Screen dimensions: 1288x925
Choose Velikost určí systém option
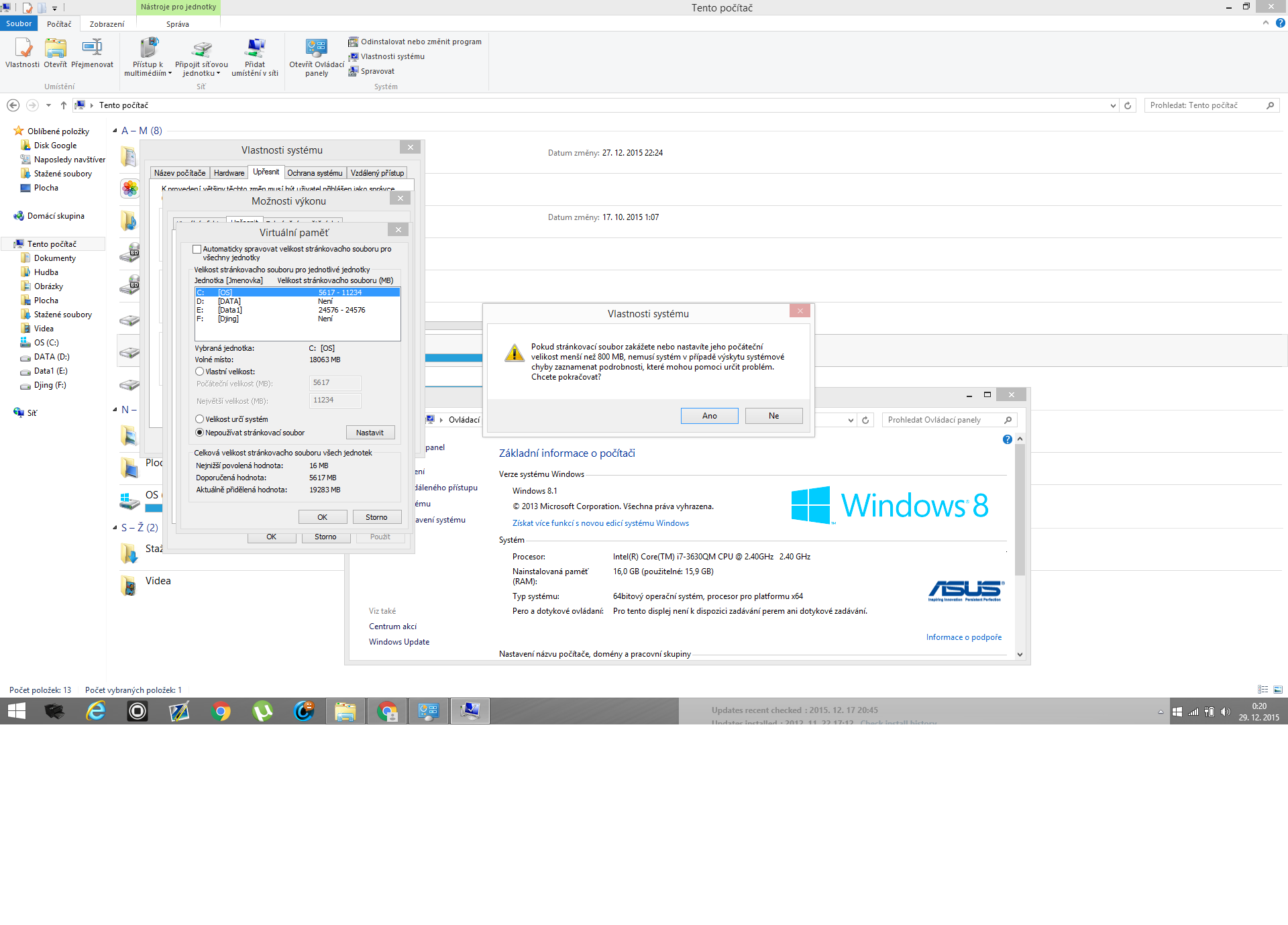[199, 419]
